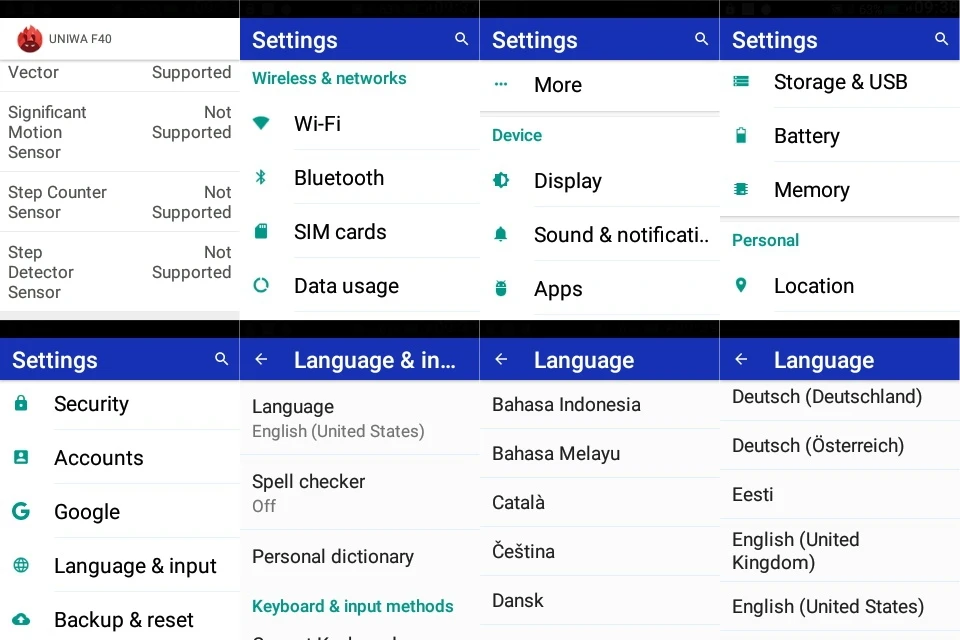
Task: Tap the AnTuTu flame logo beside UNIWA F40
Action: coord(29,39)
